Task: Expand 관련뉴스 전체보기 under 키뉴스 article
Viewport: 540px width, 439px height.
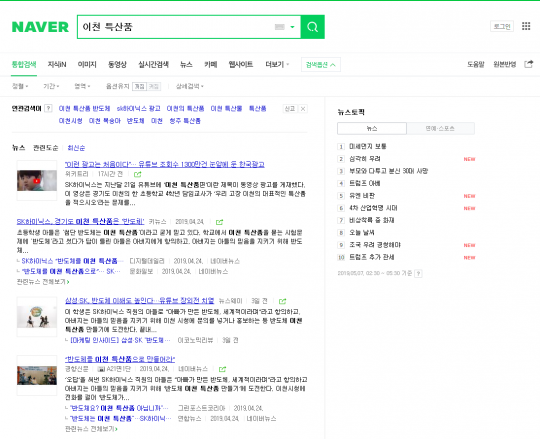Action: click(43, 282)
